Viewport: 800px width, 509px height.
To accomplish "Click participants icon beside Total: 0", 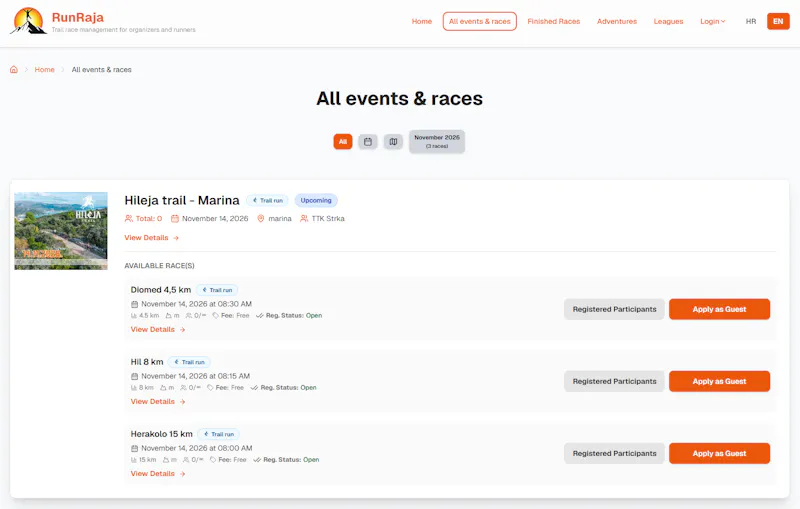I will (129, 218).
